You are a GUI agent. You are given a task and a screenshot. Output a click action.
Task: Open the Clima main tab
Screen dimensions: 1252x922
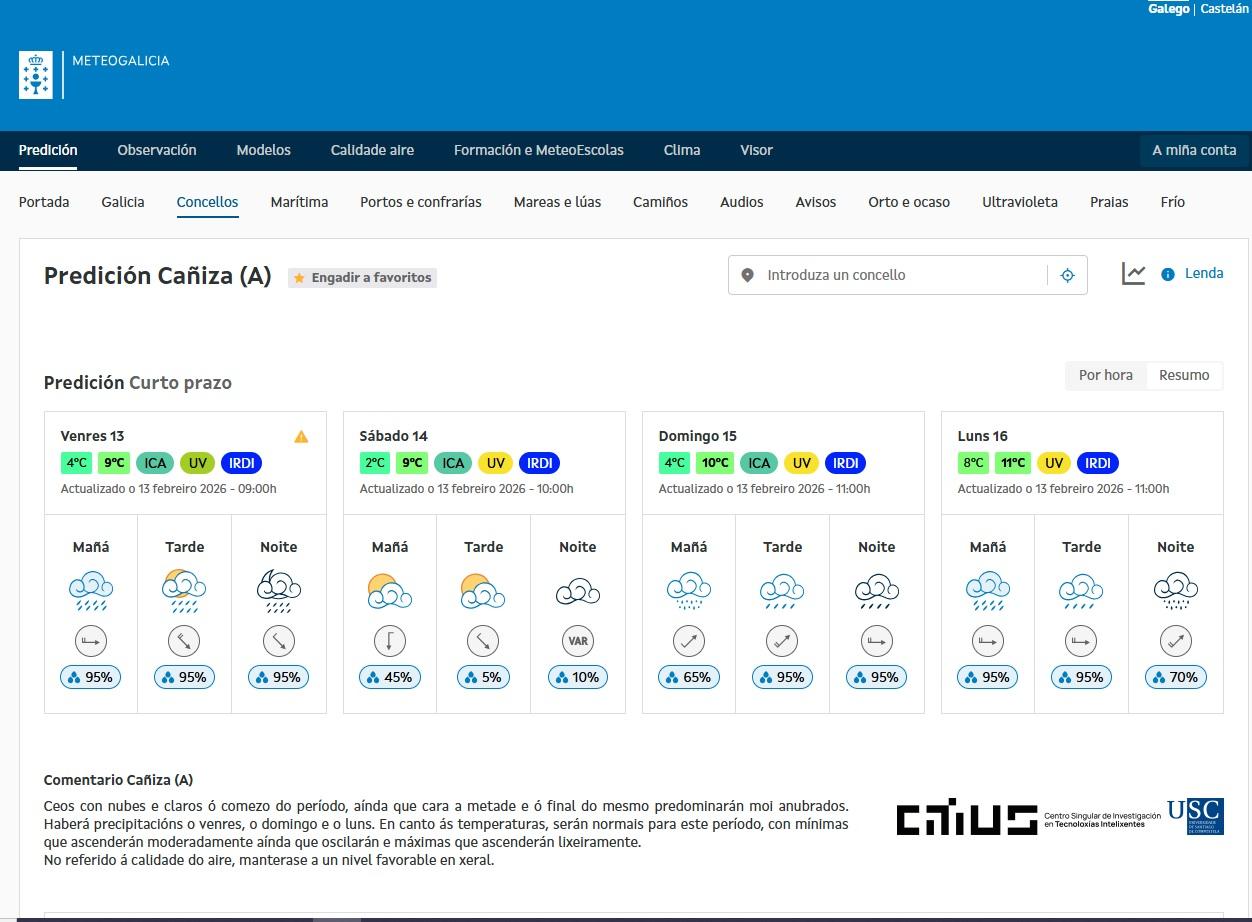click(682, 150)
